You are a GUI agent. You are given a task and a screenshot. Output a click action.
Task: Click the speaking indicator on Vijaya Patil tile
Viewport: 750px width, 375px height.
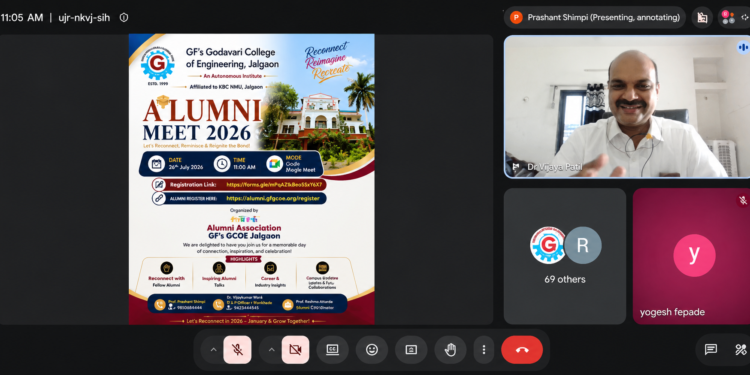(743, 47)
